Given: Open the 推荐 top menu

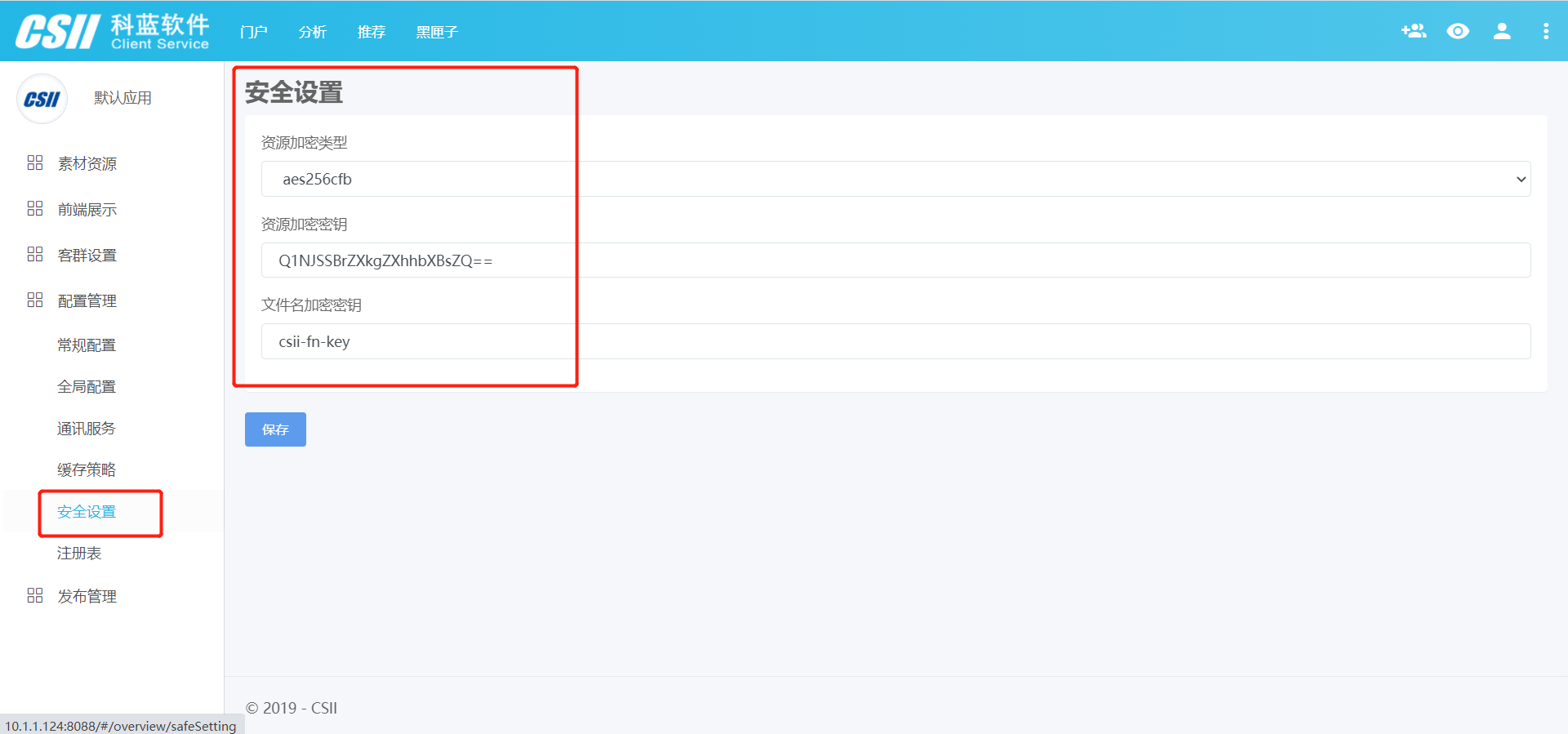Looking at the screenshot, I should 371,32.
